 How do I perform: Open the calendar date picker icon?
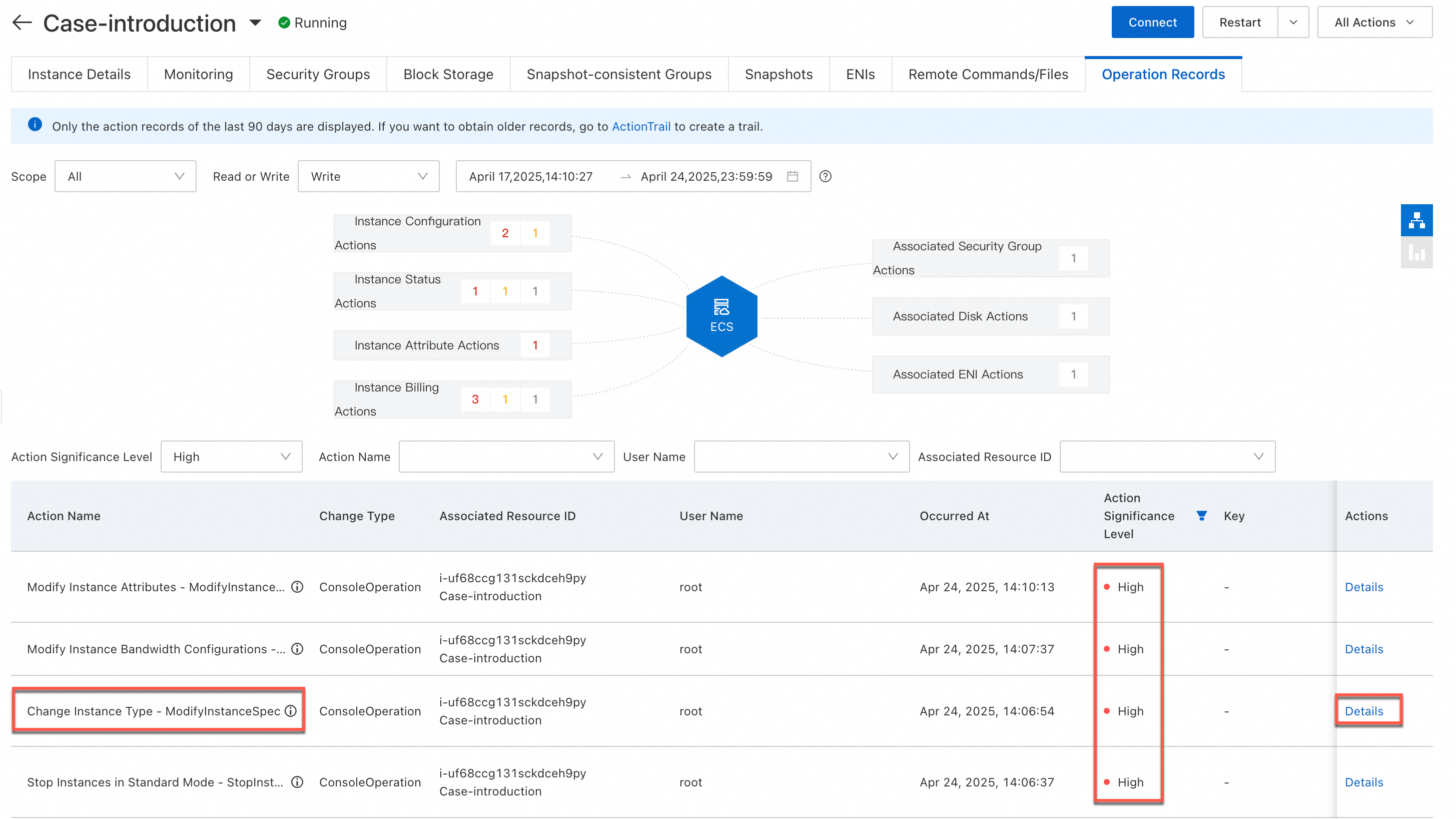[793, 177]
